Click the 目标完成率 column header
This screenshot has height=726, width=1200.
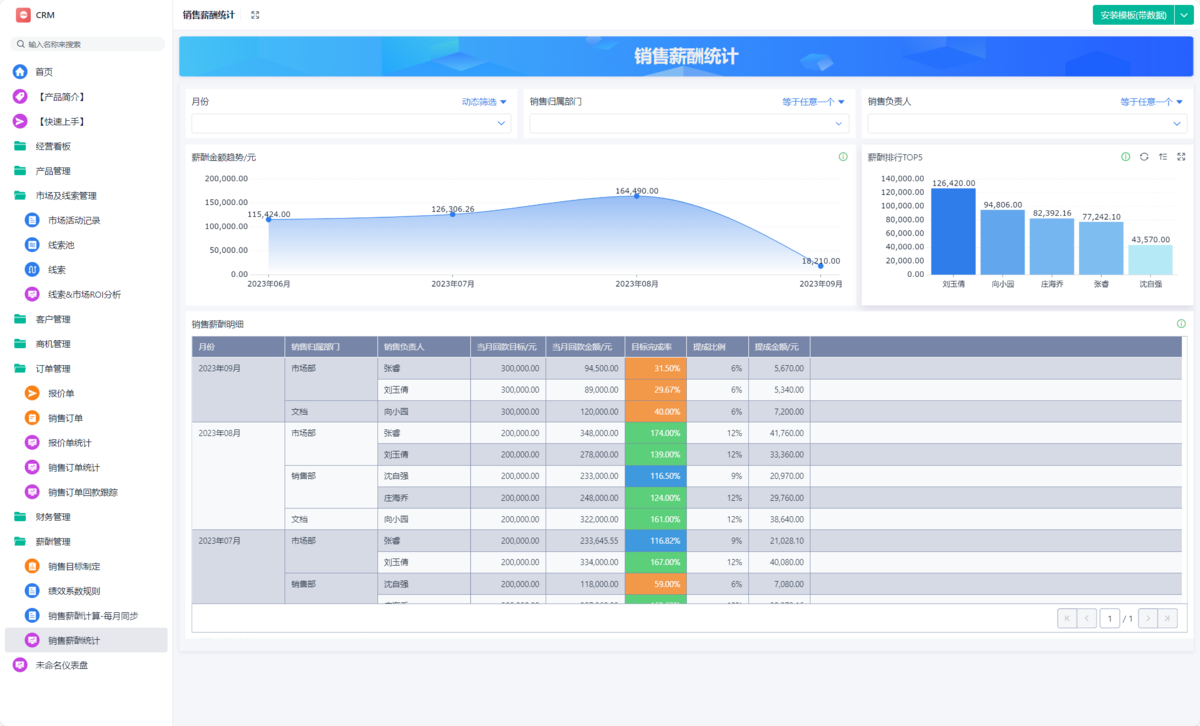(655, 347)
